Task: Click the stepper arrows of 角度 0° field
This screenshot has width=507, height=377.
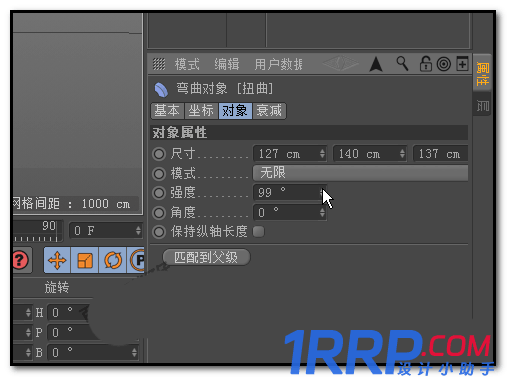Action: pyautogui.click(x=322, y=212)
